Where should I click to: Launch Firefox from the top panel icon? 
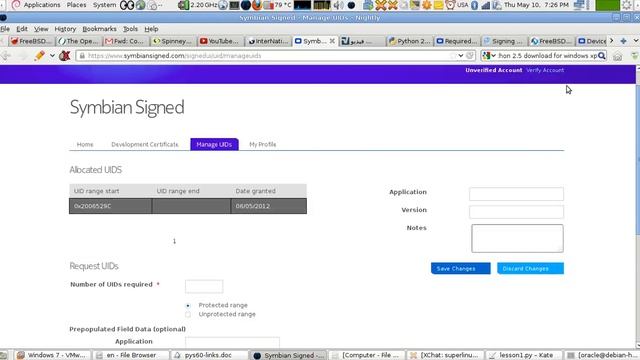[257, 5]
